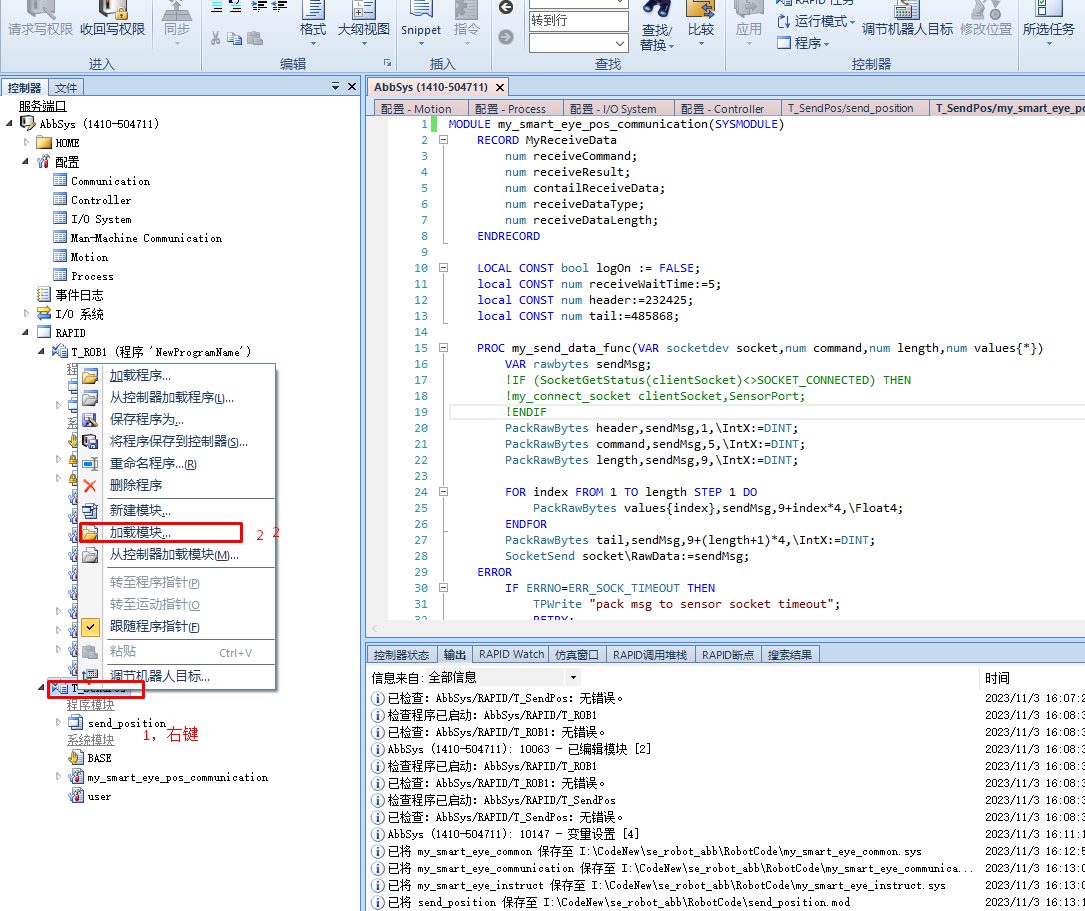1085x911 pixels.
Task: Open the 信息来自 全部信息 filter dropdown
Action: (572, 678)
